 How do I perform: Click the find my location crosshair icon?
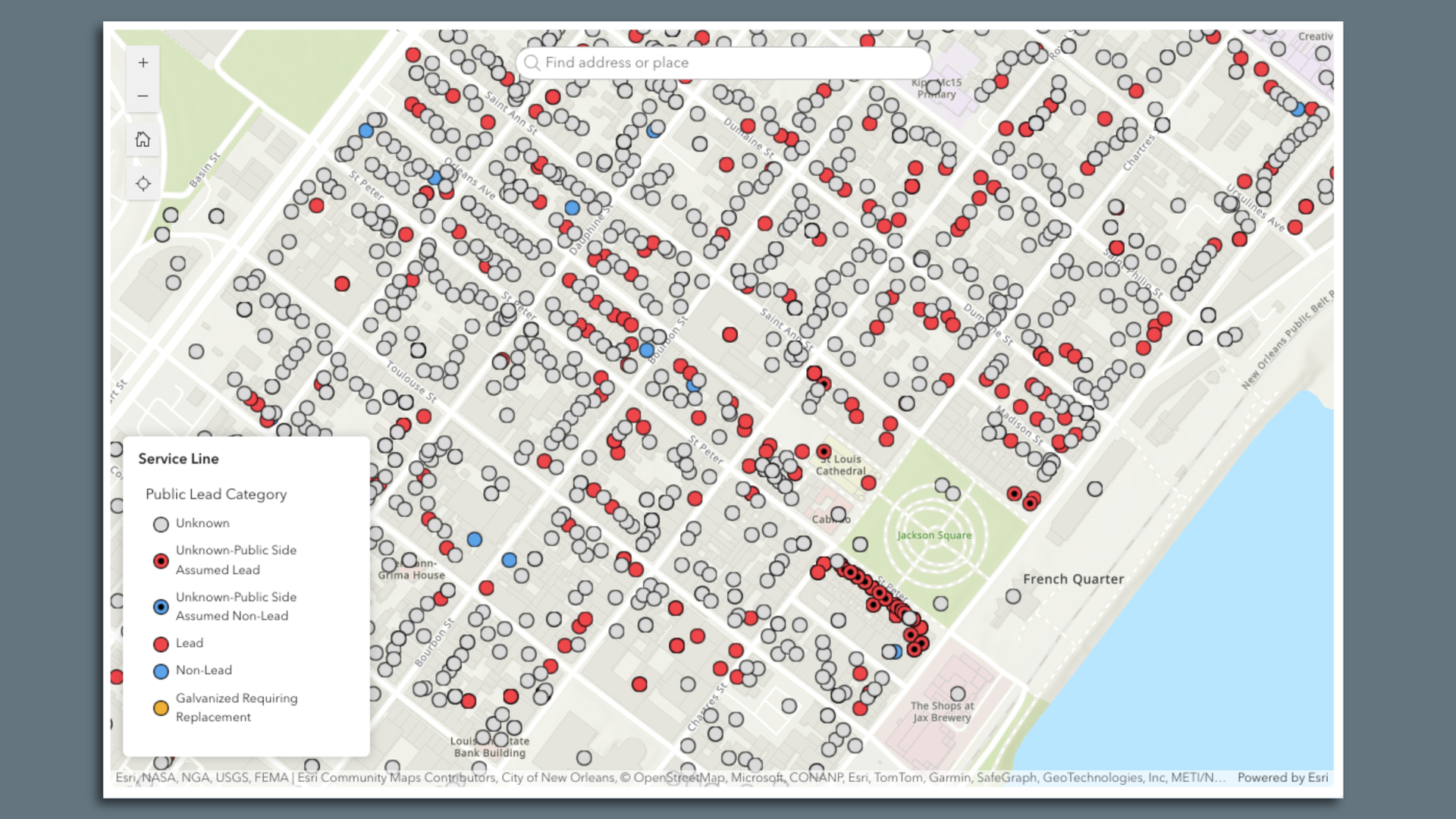click(x=143, y=183)
